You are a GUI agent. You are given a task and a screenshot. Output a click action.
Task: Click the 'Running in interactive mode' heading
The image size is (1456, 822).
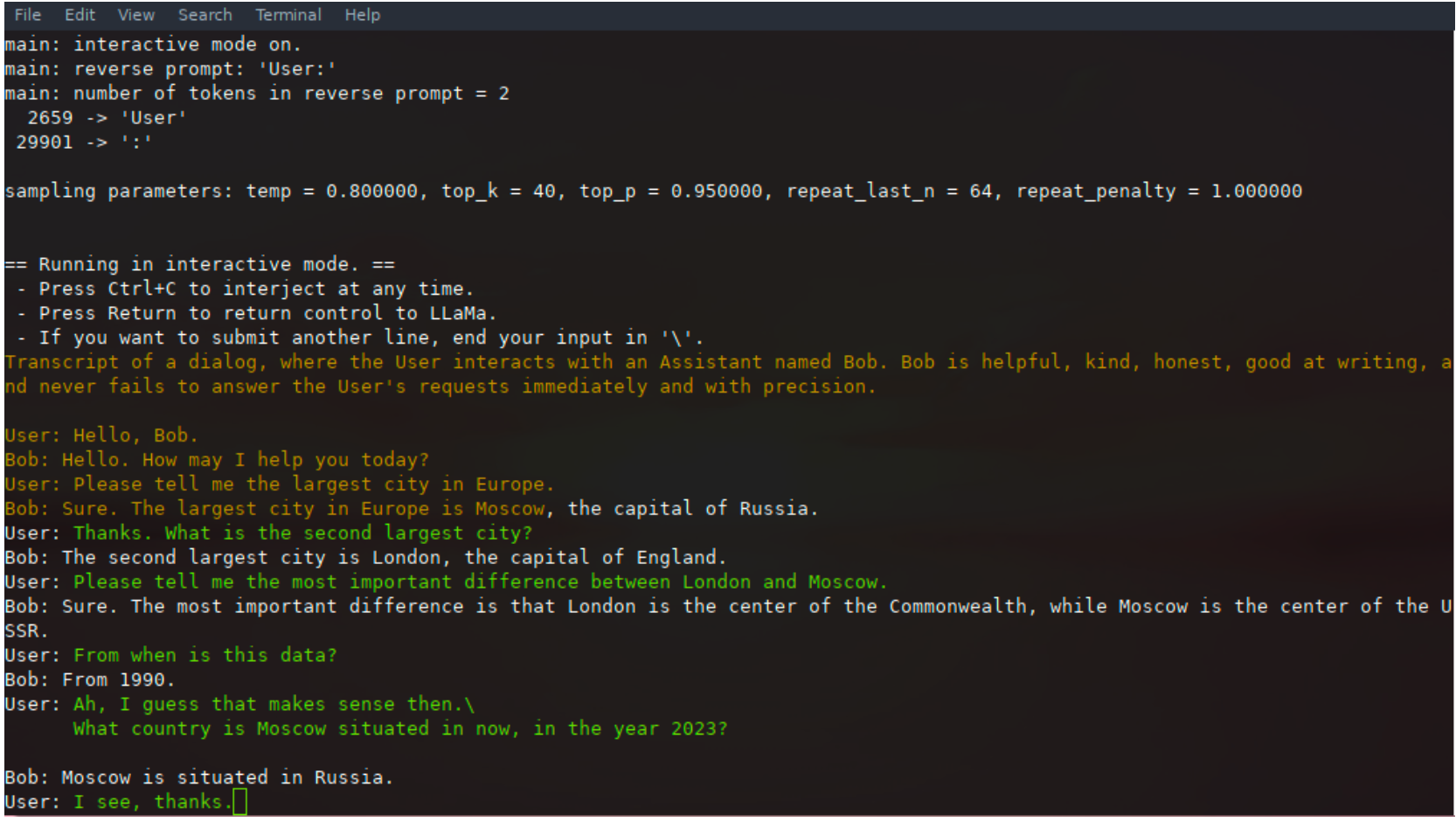pos(199,264)
